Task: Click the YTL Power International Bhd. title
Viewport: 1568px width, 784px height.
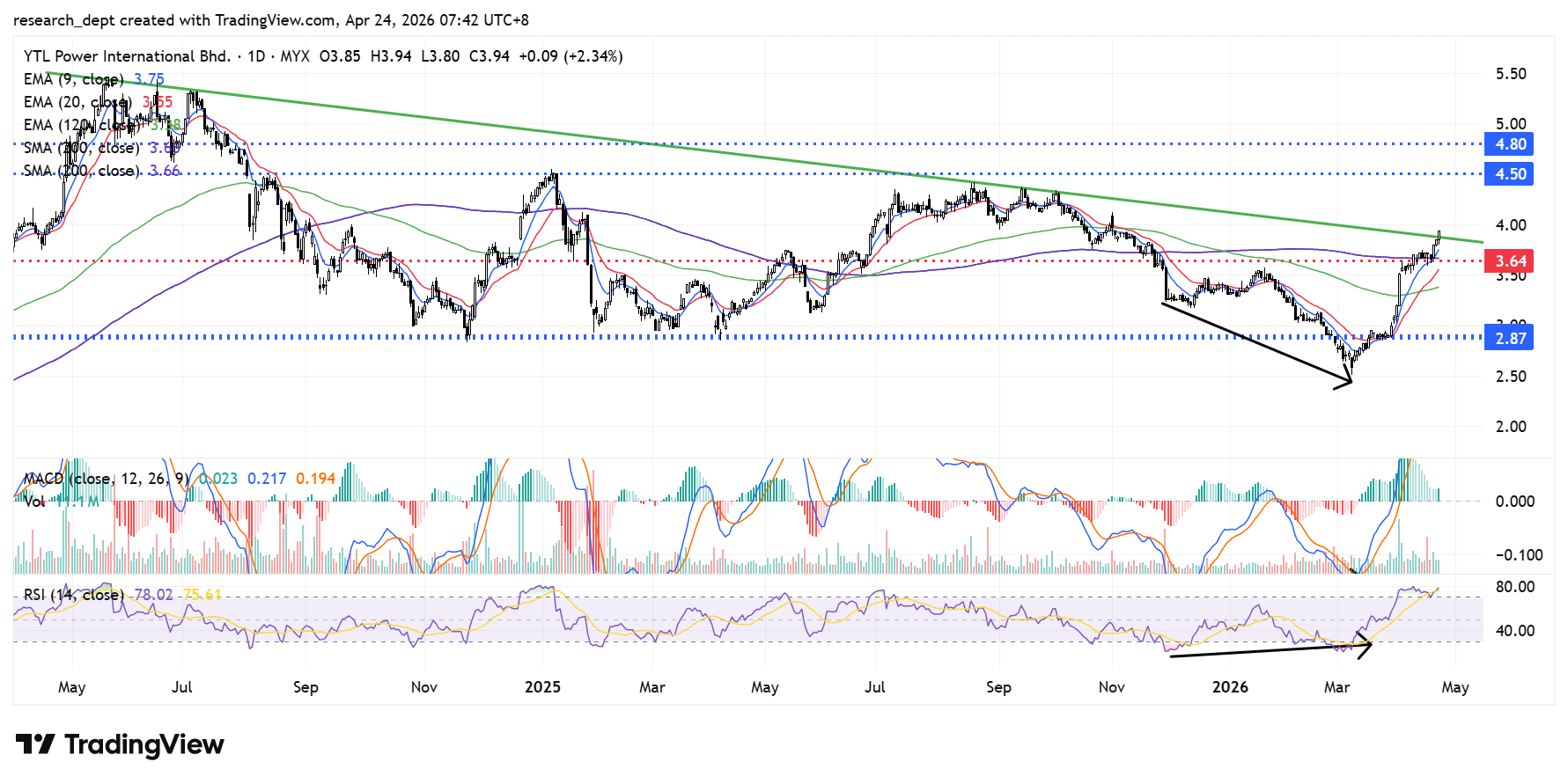Action: tap(127, 56)
